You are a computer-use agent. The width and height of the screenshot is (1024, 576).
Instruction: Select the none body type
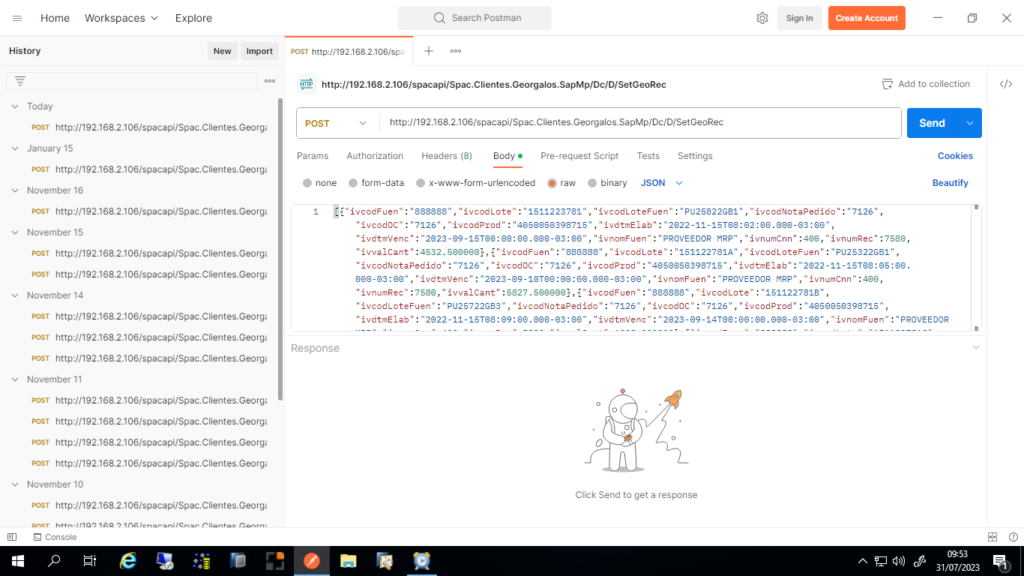coord(307,184)
